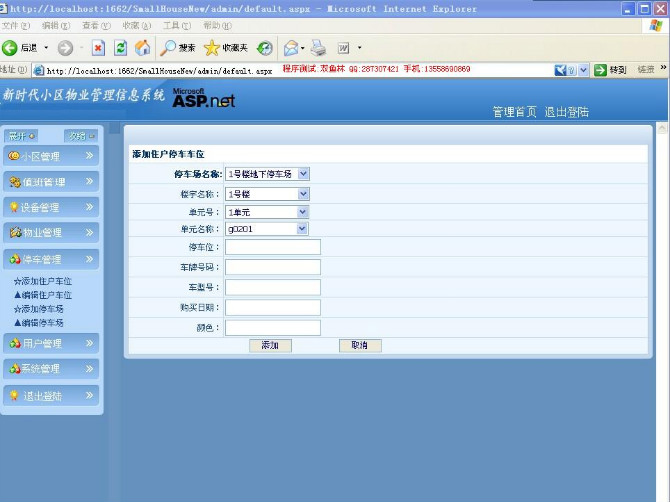The height and width of the screenshot is (502, 670).
Task: Focus the 车型号 text field
Action: click(x=273, y=287)
